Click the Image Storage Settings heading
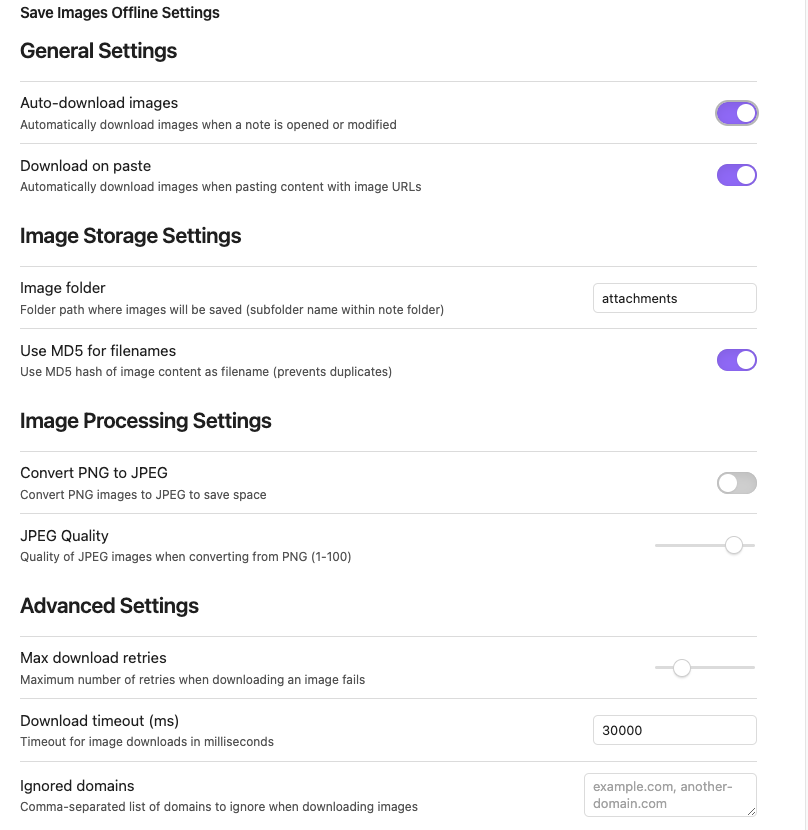 130,236
